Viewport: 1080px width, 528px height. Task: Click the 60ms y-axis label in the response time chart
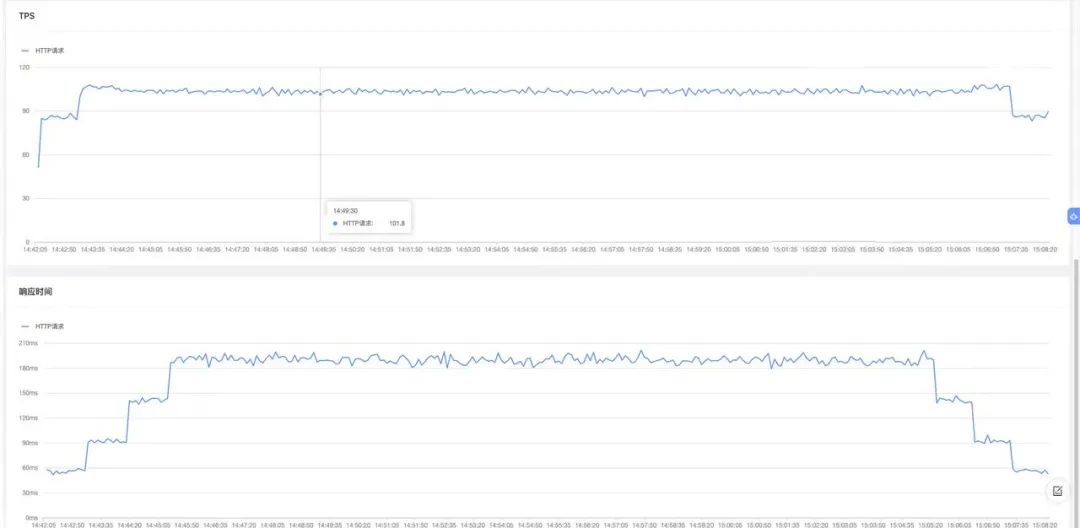click(30, 468)
